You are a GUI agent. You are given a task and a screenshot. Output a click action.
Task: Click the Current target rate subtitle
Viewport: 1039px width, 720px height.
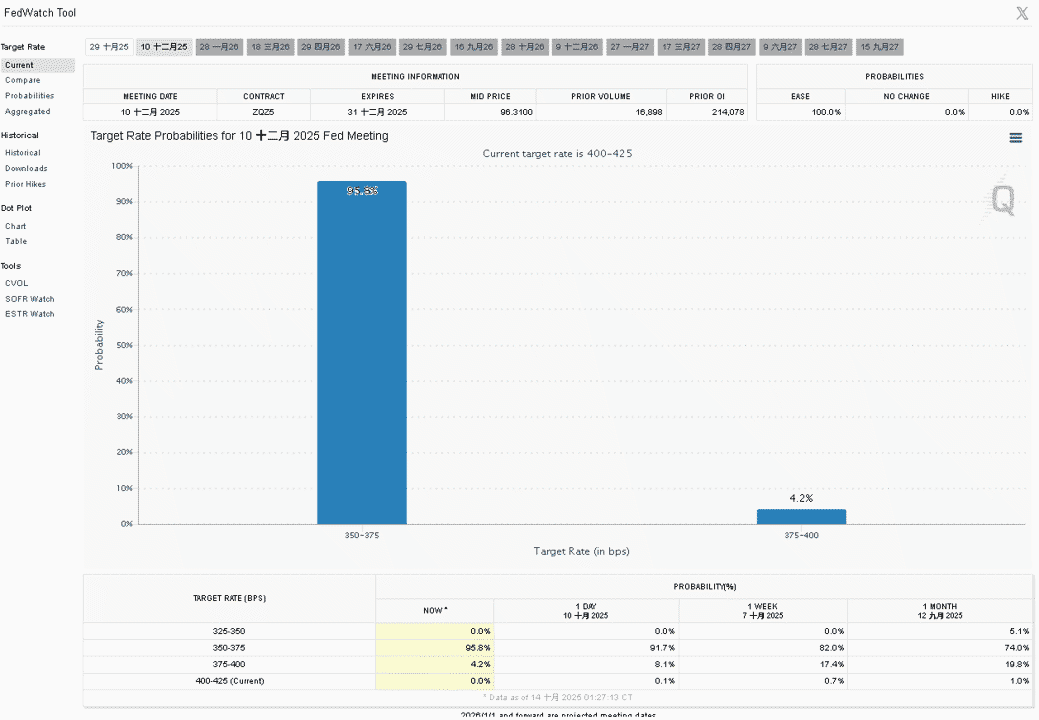pos(557,154)
